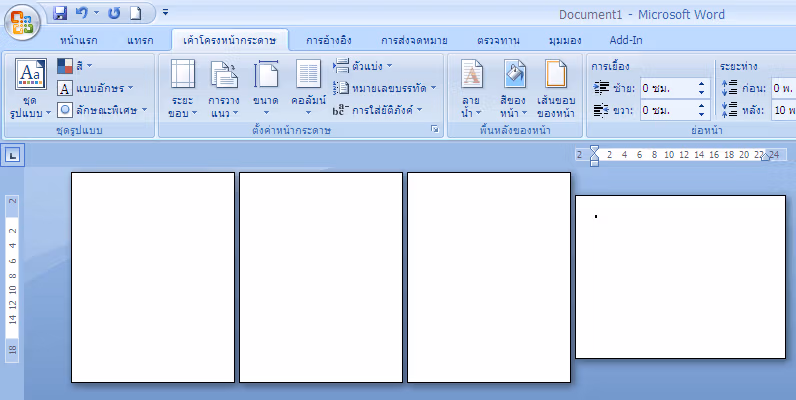Click the New document icon in Quick Access
Screen dimensions: 796x400
pos(135,13)
